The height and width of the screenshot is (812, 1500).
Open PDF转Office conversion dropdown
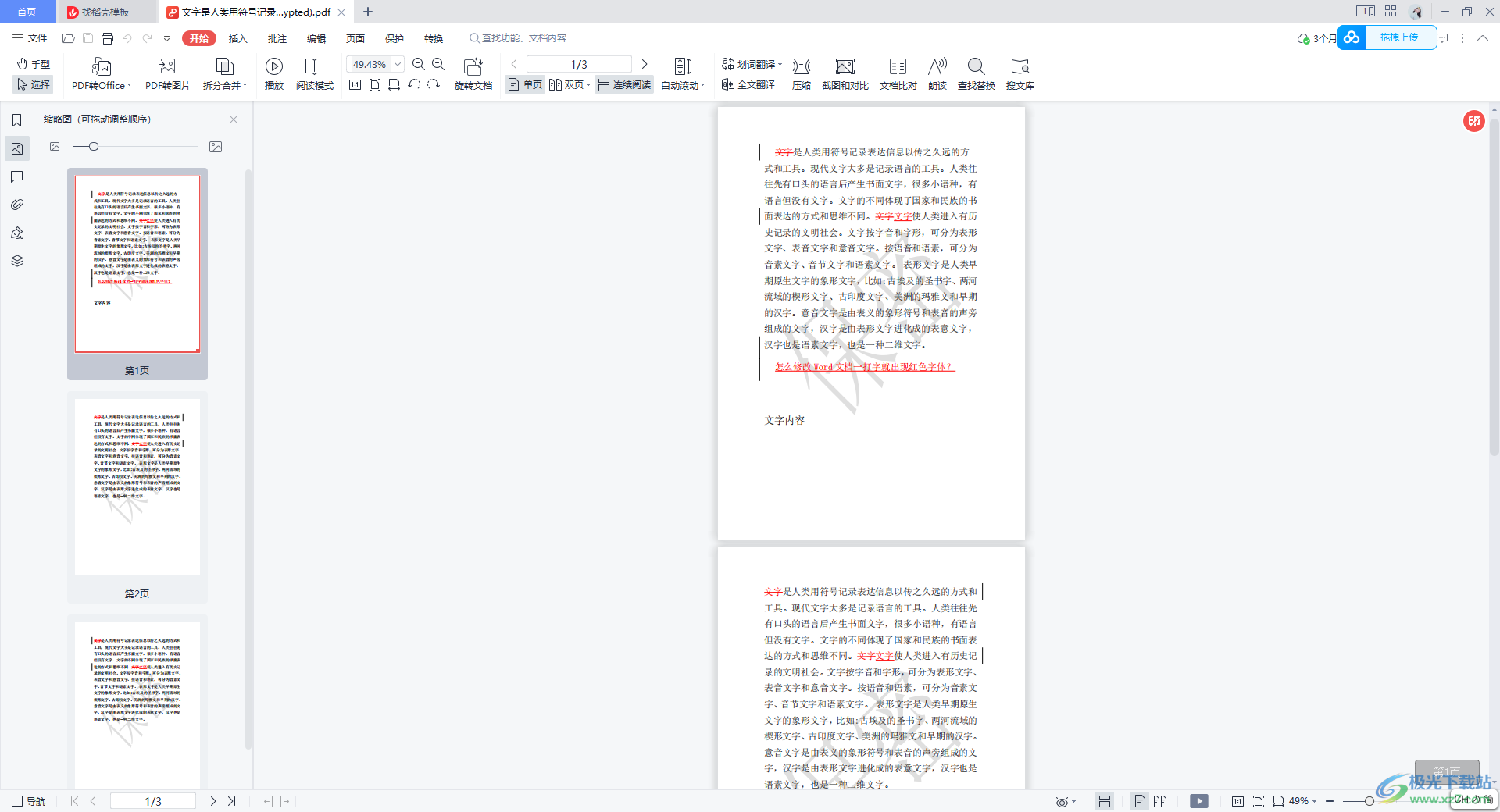pyautogui.click(x=102, y=75)
